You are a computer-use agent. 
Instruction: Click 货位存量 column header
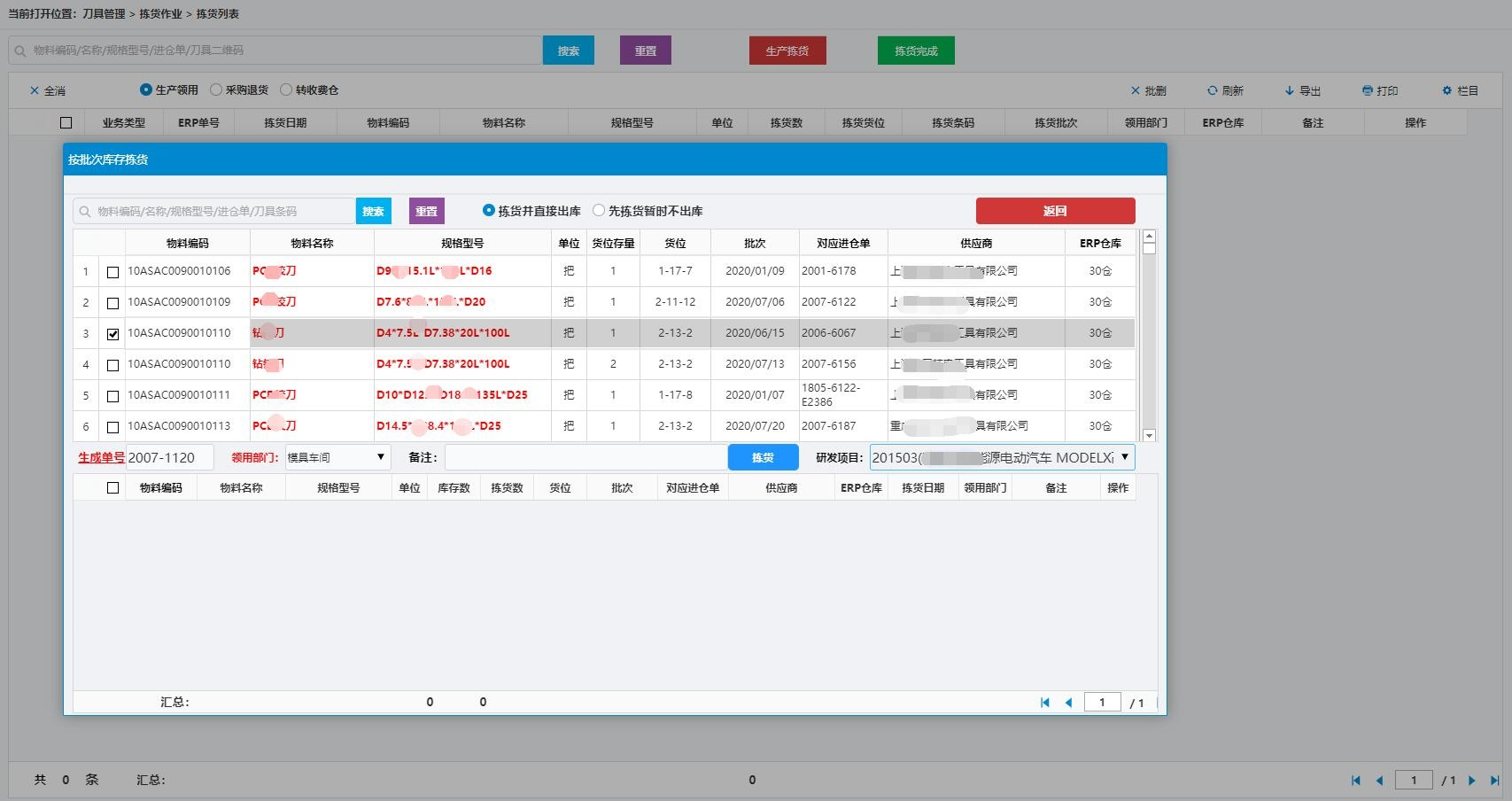pos(613,243)
